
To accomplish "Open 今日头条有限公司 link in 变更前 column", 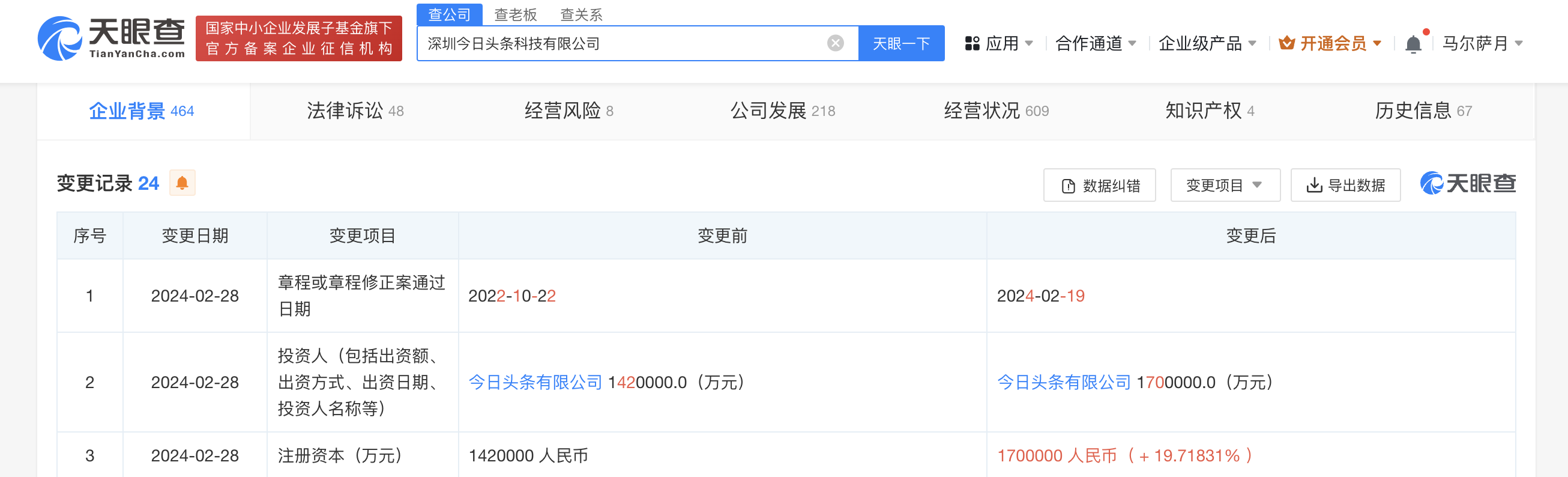I will coord(535,383).
